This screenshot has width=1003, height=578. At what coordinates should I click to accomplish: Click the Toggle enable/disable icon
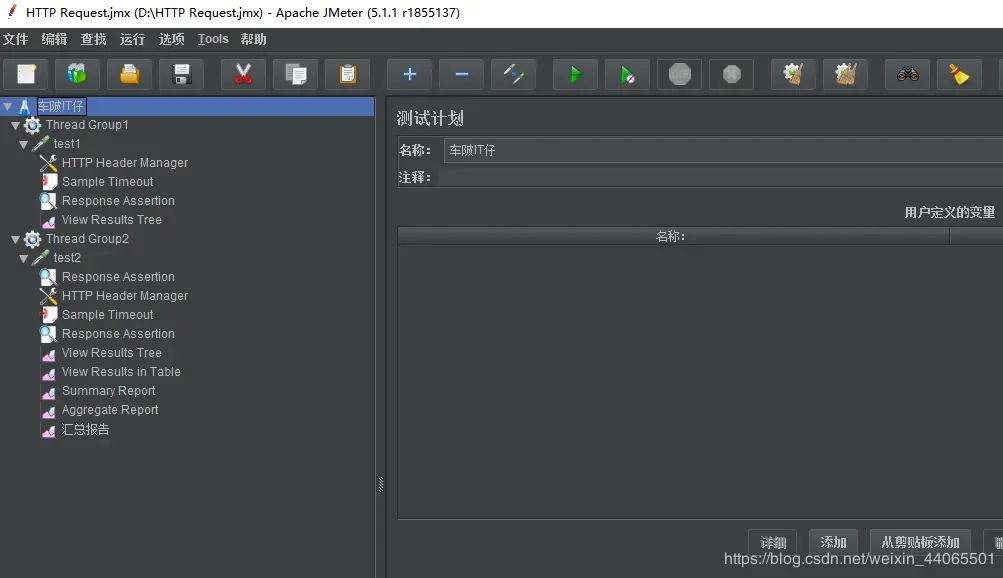[514, 74]
